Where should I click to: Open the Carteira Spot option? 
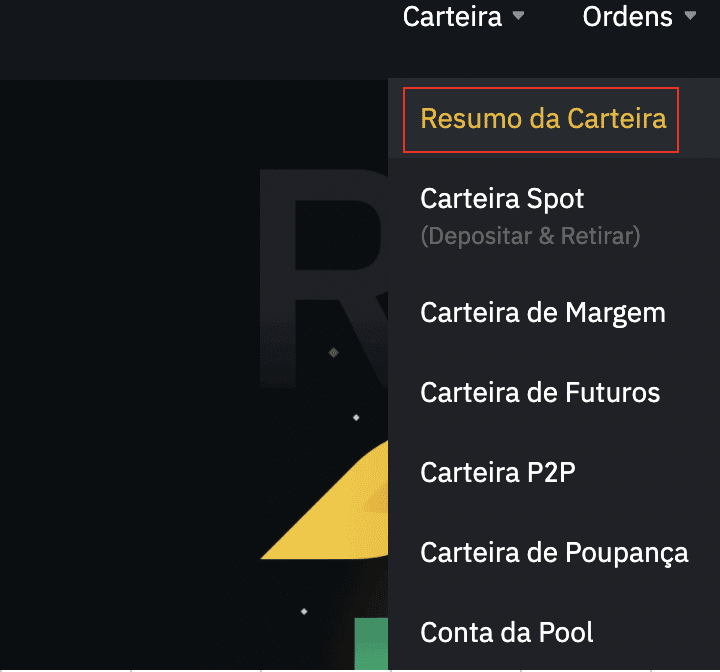click(502, 199)
